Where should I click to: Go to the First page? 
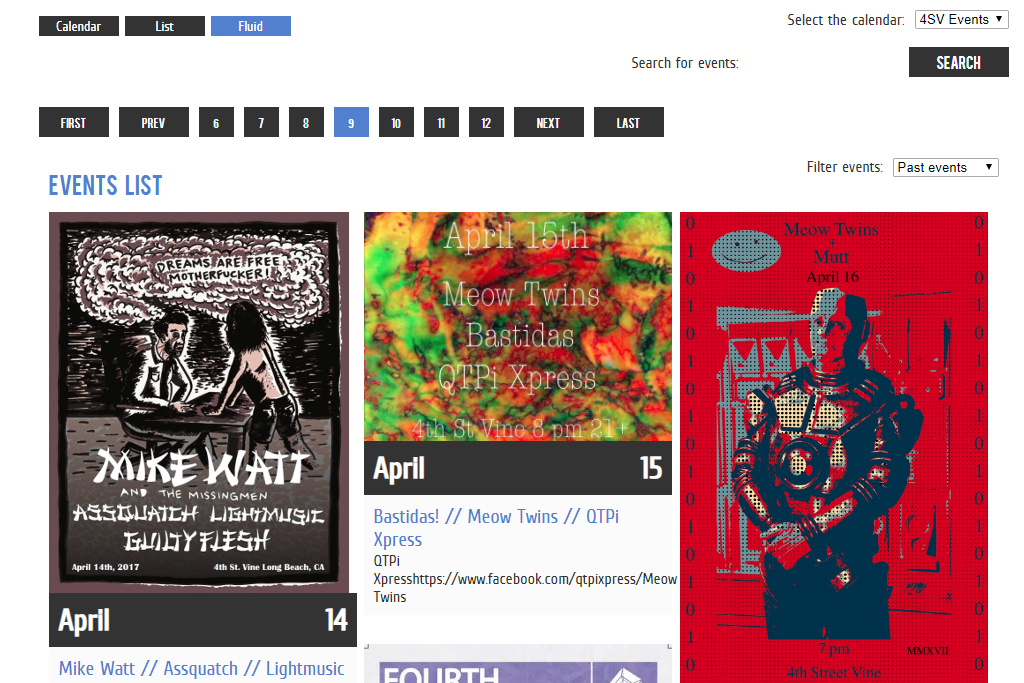pyautogui.click(x=74, y=122)
